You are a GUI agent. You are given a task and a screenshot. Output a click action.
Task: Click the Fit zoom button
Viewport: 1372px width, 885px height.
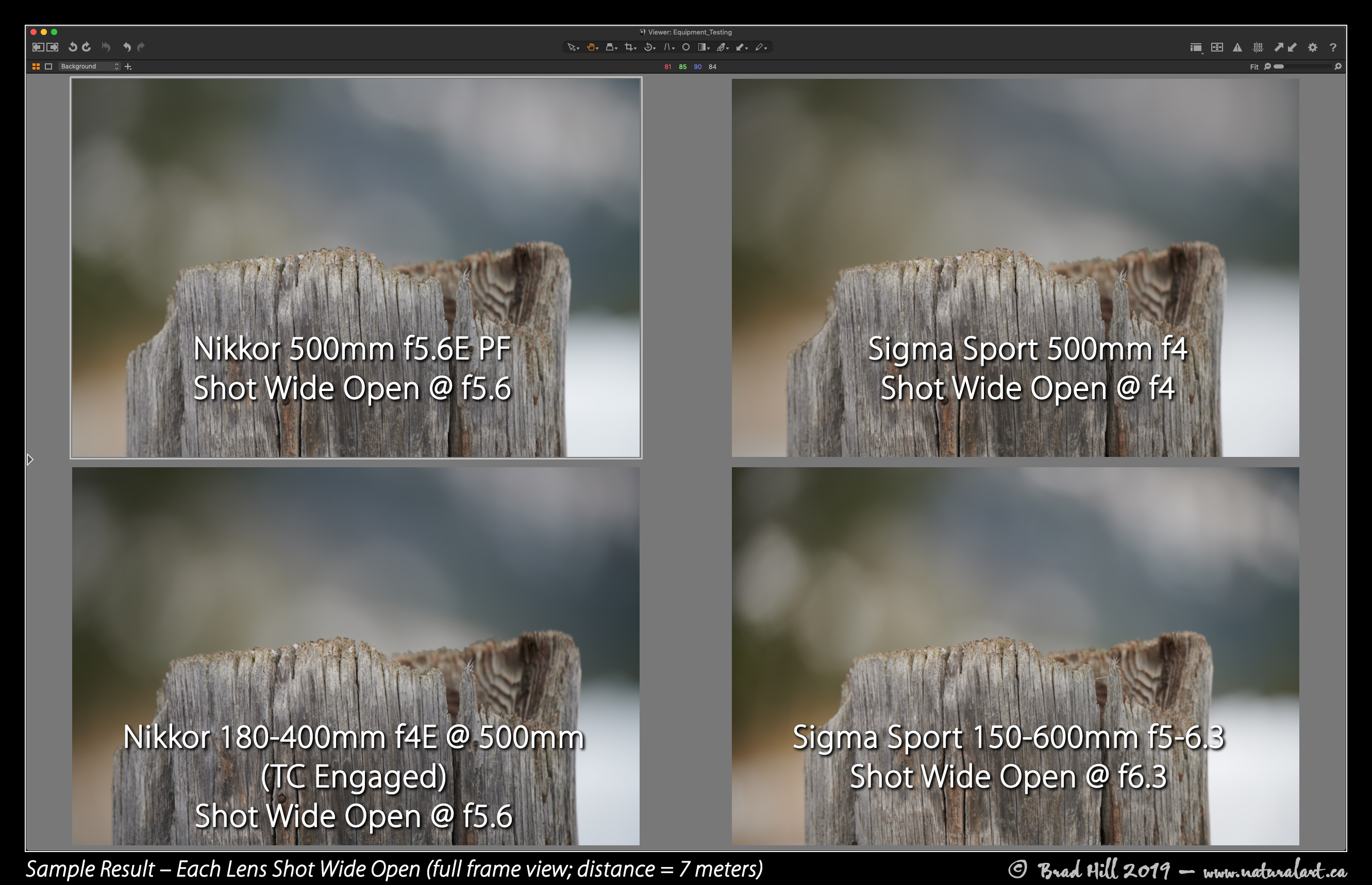(1254, 66)
